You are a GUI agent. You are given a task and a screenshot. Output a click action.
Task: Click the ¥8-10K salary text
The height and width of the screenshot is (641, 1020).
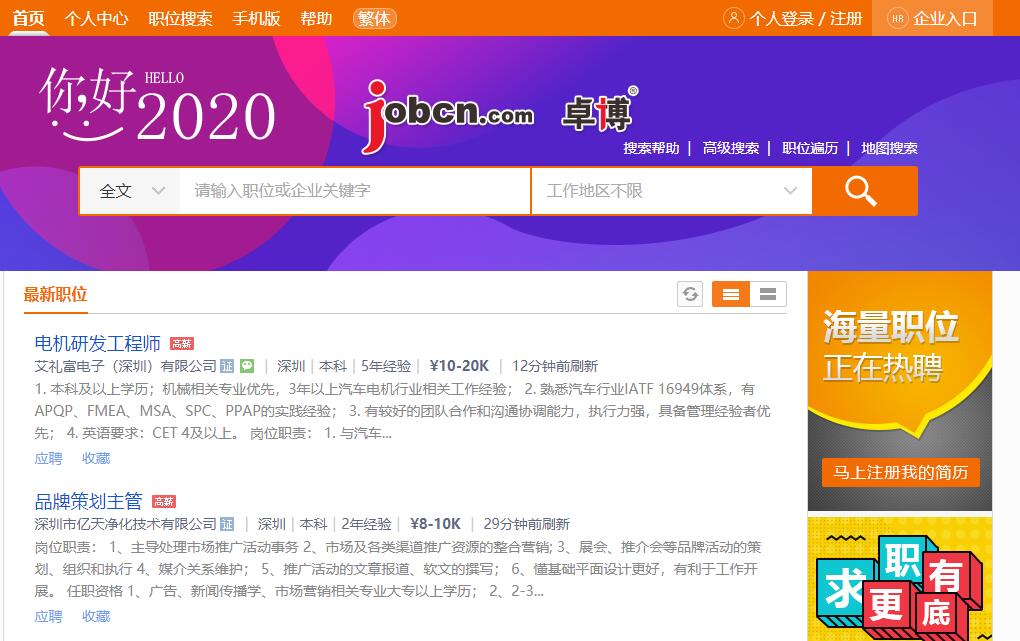[435, 524]
